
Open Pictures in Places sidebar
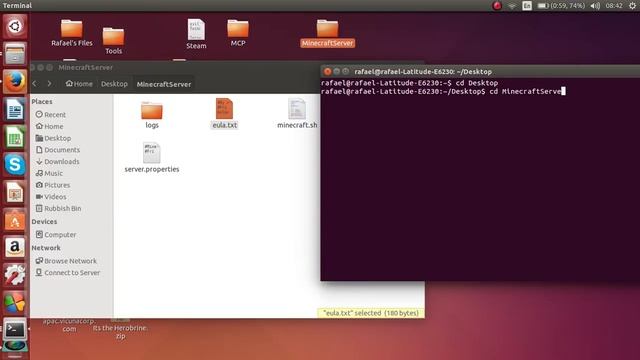(53, 185)
